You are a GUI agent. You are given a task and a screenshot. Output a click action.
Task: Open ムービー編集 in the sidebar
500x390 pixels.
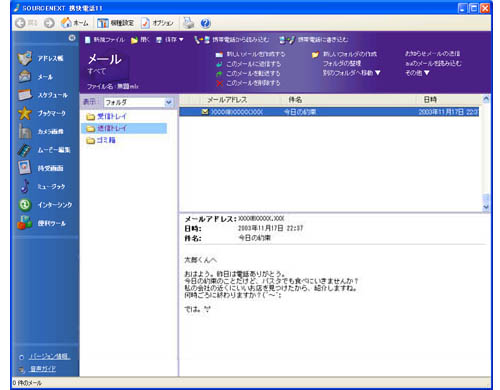click(44, 150)
